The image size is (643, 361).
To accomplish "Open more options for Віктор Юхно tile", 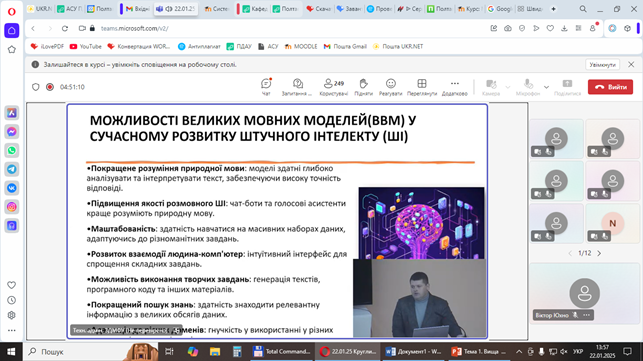I will pyautogui.click(x=587, y=315).
